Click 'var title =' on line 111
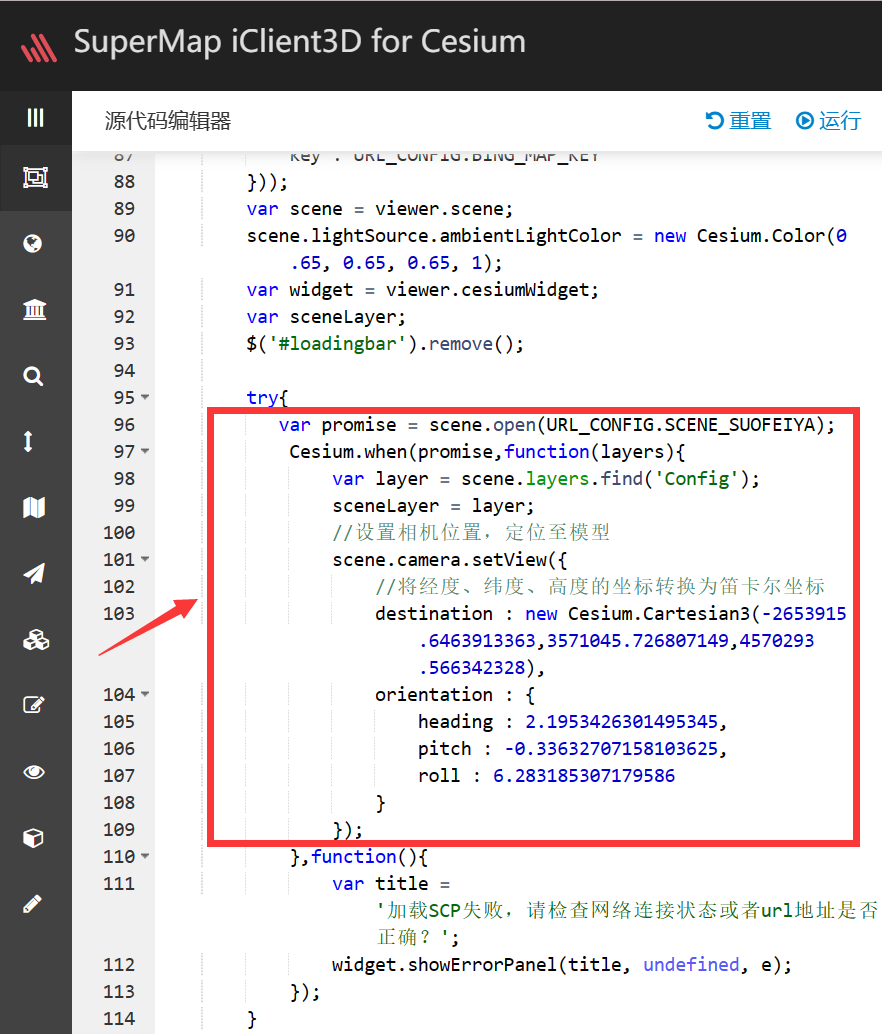This screenshot has width=882, height=1034. click(391, 884)
